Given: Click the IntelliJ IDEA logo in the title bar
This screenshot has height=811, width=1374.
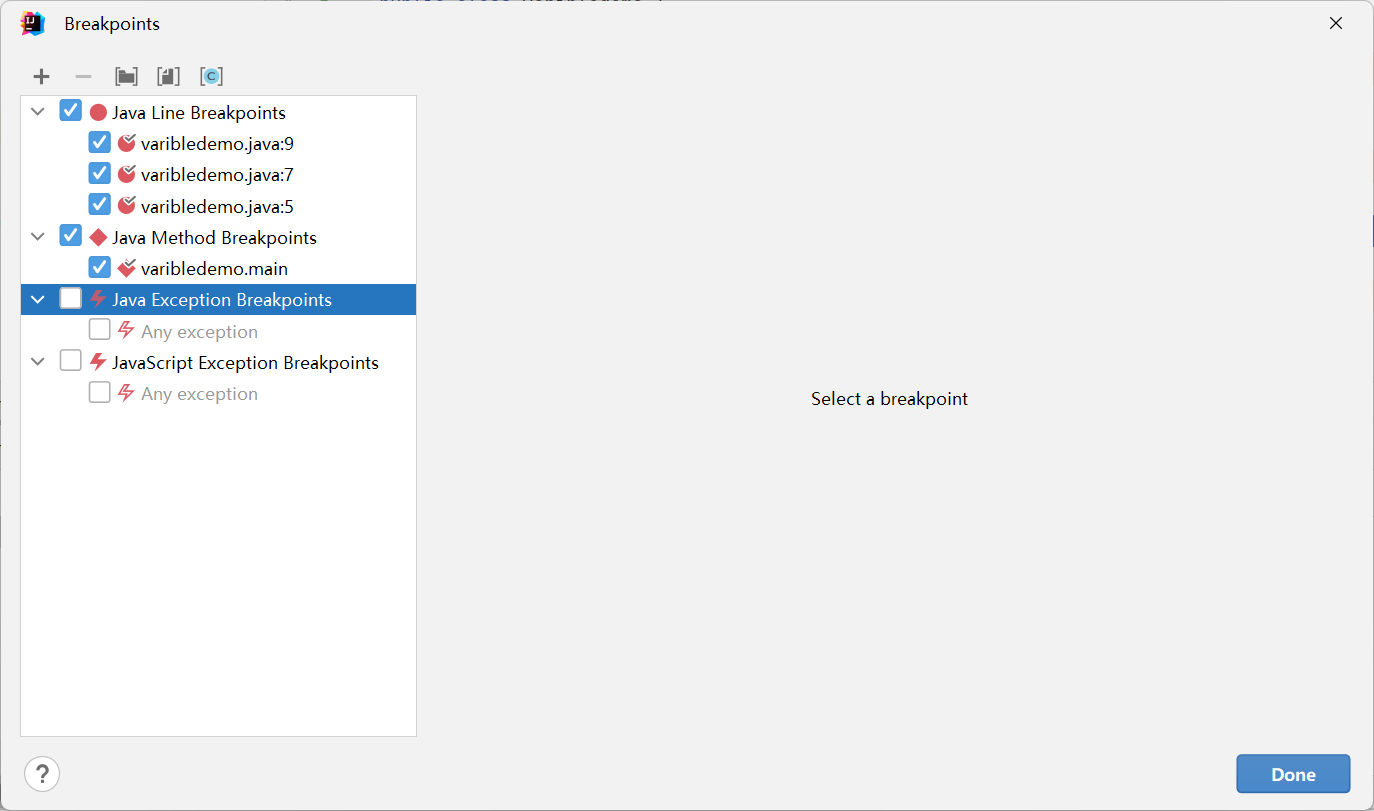Looking at the screenshot, I should tap(32, 22).
